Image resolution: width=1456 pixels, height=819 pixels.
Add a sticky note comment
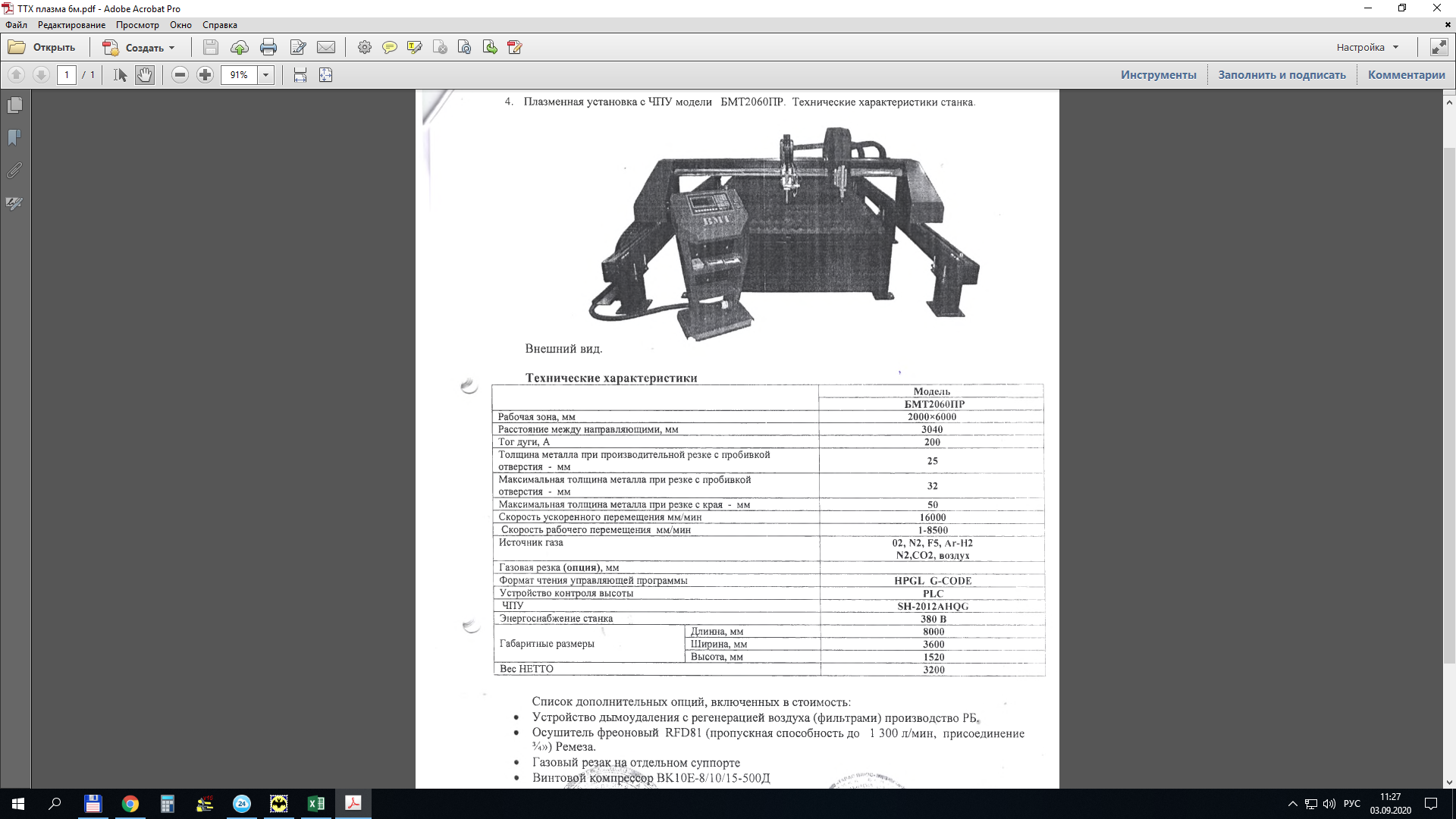(x=389, y=47)
